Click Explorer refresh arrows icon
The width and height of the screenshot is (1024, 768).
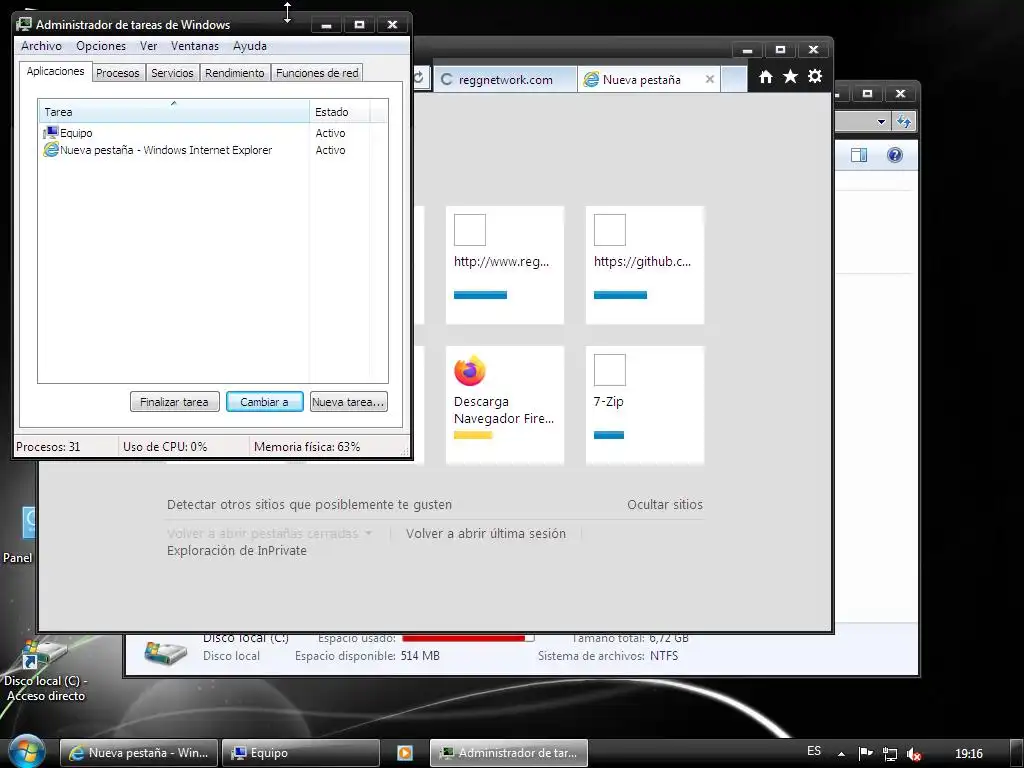coord(904,121)
